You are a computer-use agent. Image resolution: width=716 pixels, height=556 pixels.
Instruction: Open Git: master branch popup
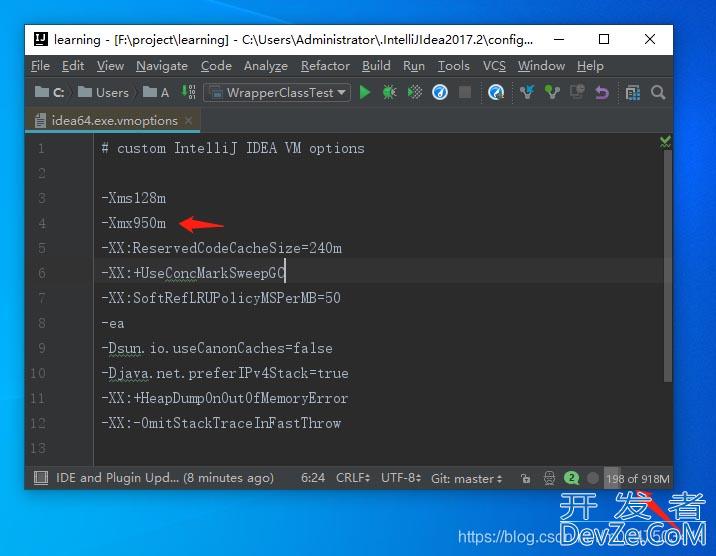[466, 478]
